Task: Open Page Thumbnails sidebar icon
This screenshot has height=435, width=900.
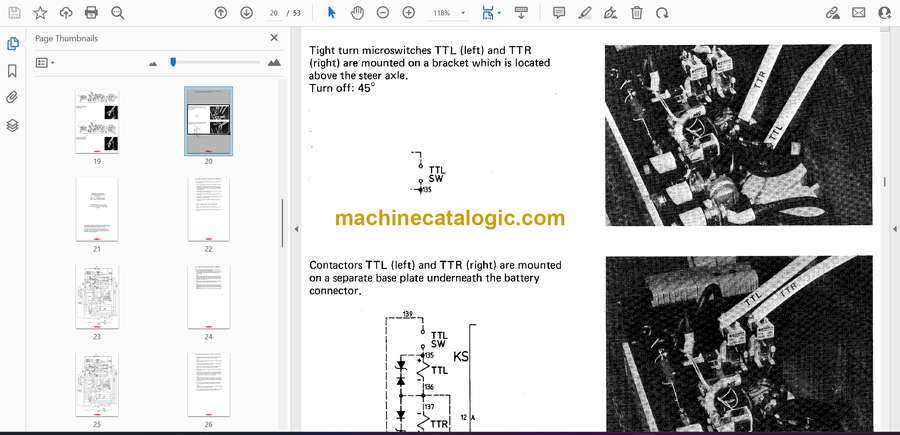Action: click(x=12, y=44)
